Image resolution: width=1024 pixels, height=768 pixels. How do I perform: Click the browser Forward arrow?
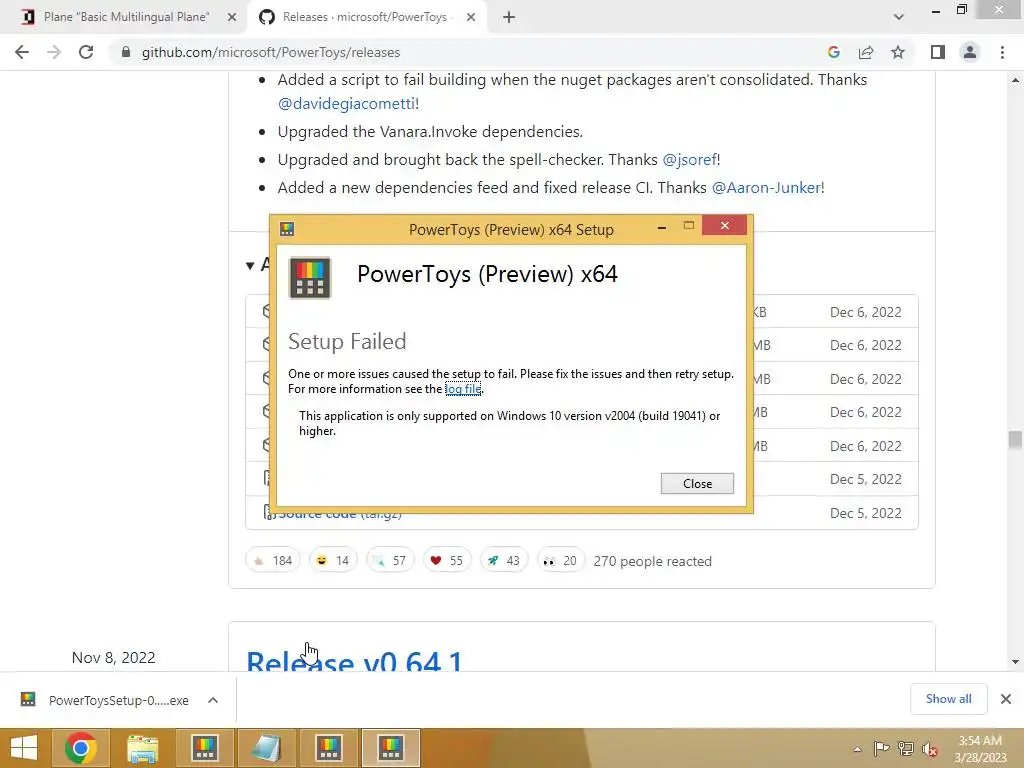[x=54, y=52]
